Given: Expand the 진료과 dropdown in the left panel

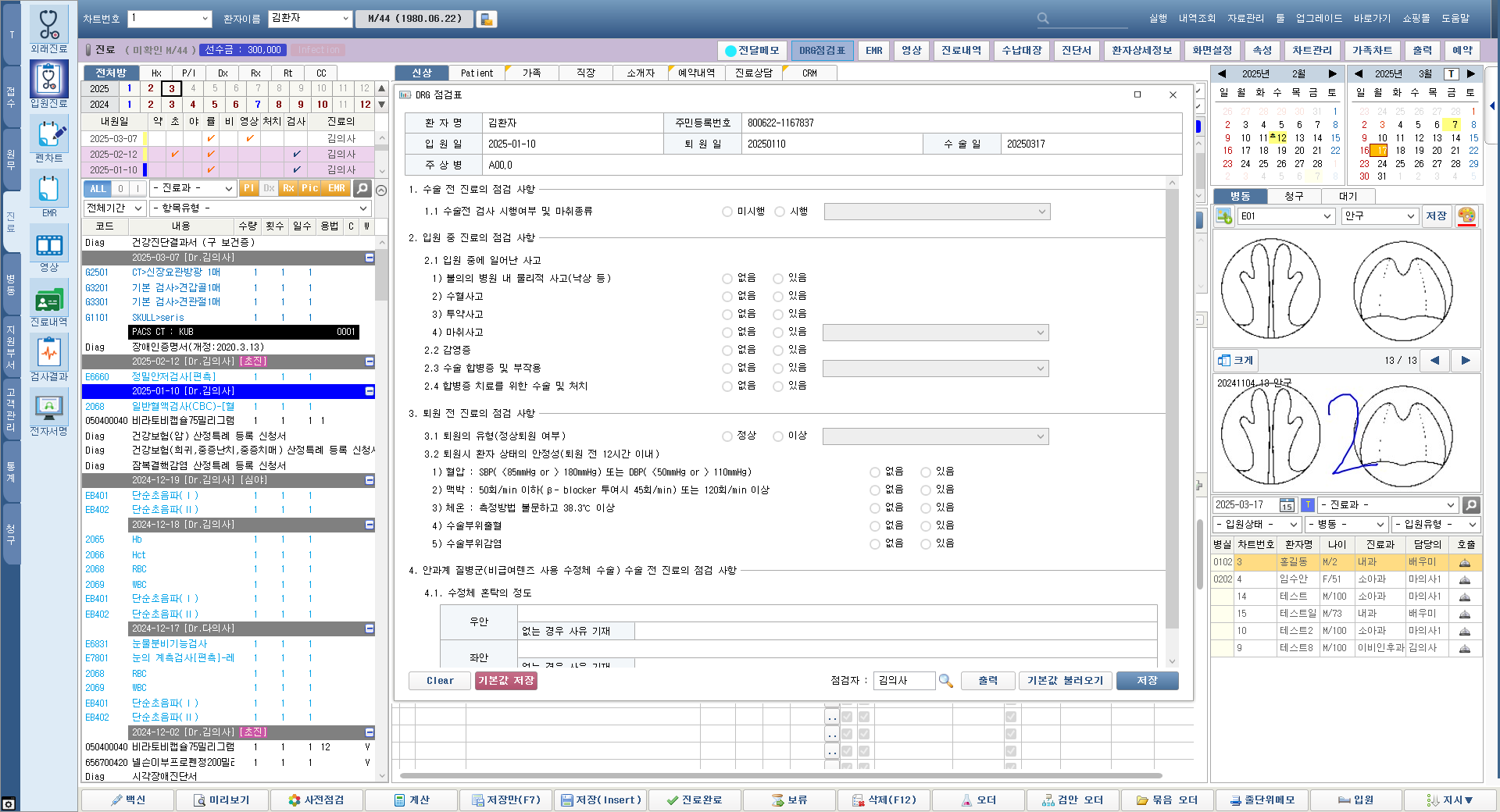Looking at the screenshot, I should tap(193, 188).
